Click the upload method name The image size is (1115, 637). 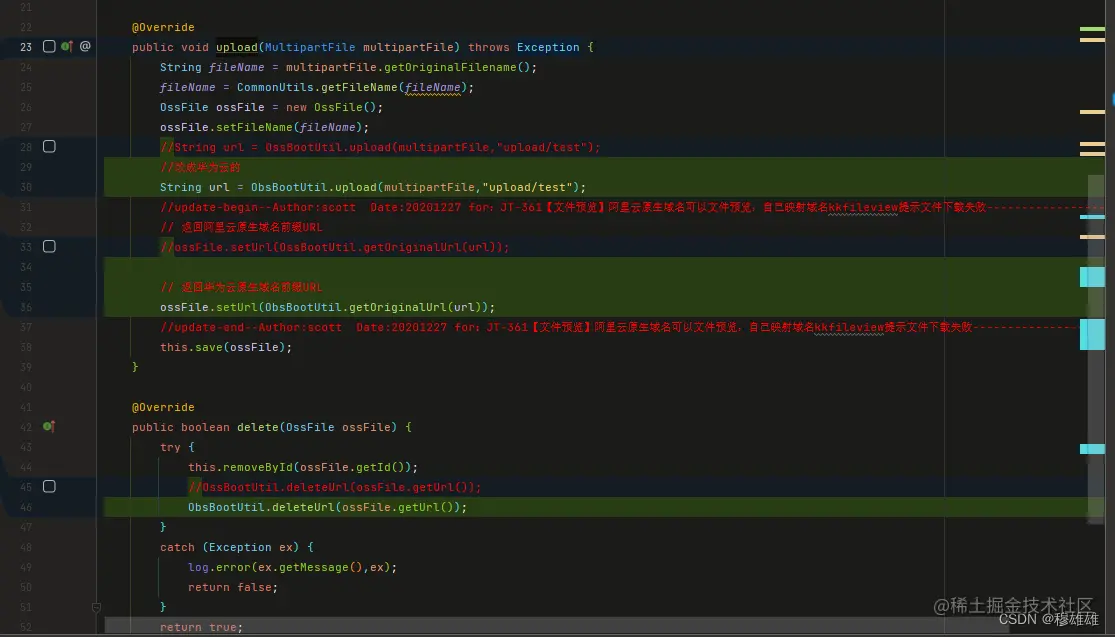click(237, 47)
